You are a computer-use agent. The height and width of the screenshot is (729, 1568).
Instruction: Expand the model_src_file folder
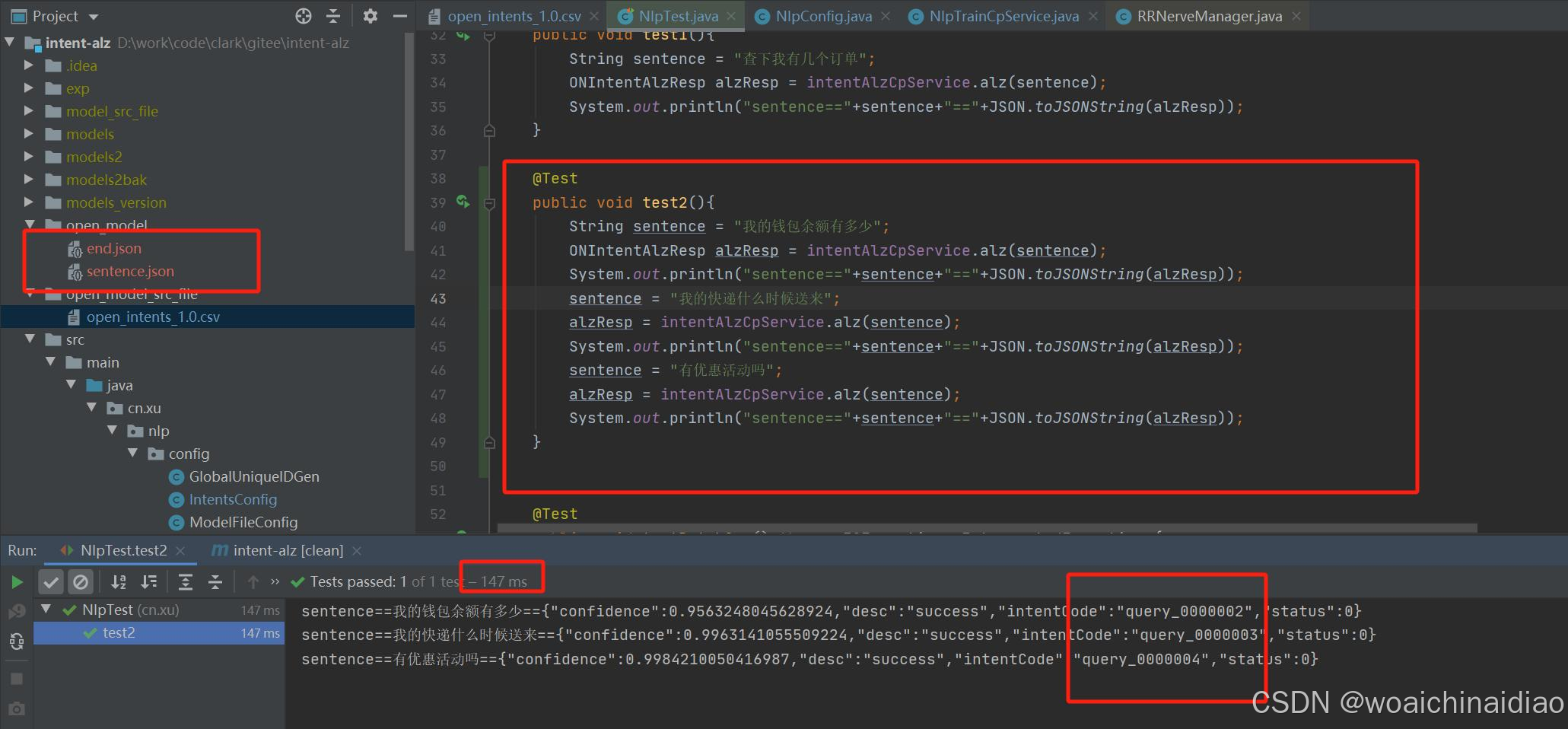[29, 111]
